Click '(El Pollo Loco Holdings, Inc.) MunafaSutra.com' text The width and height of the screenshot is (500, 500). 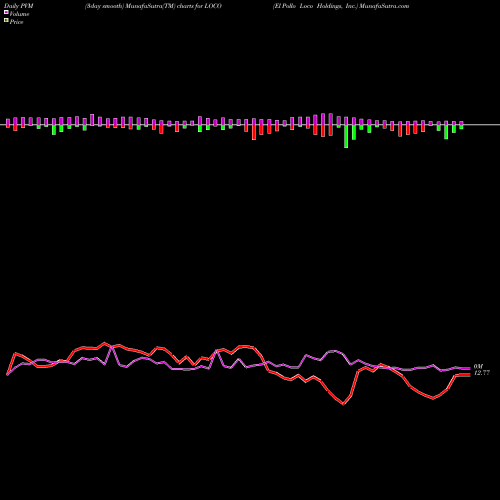341,6
